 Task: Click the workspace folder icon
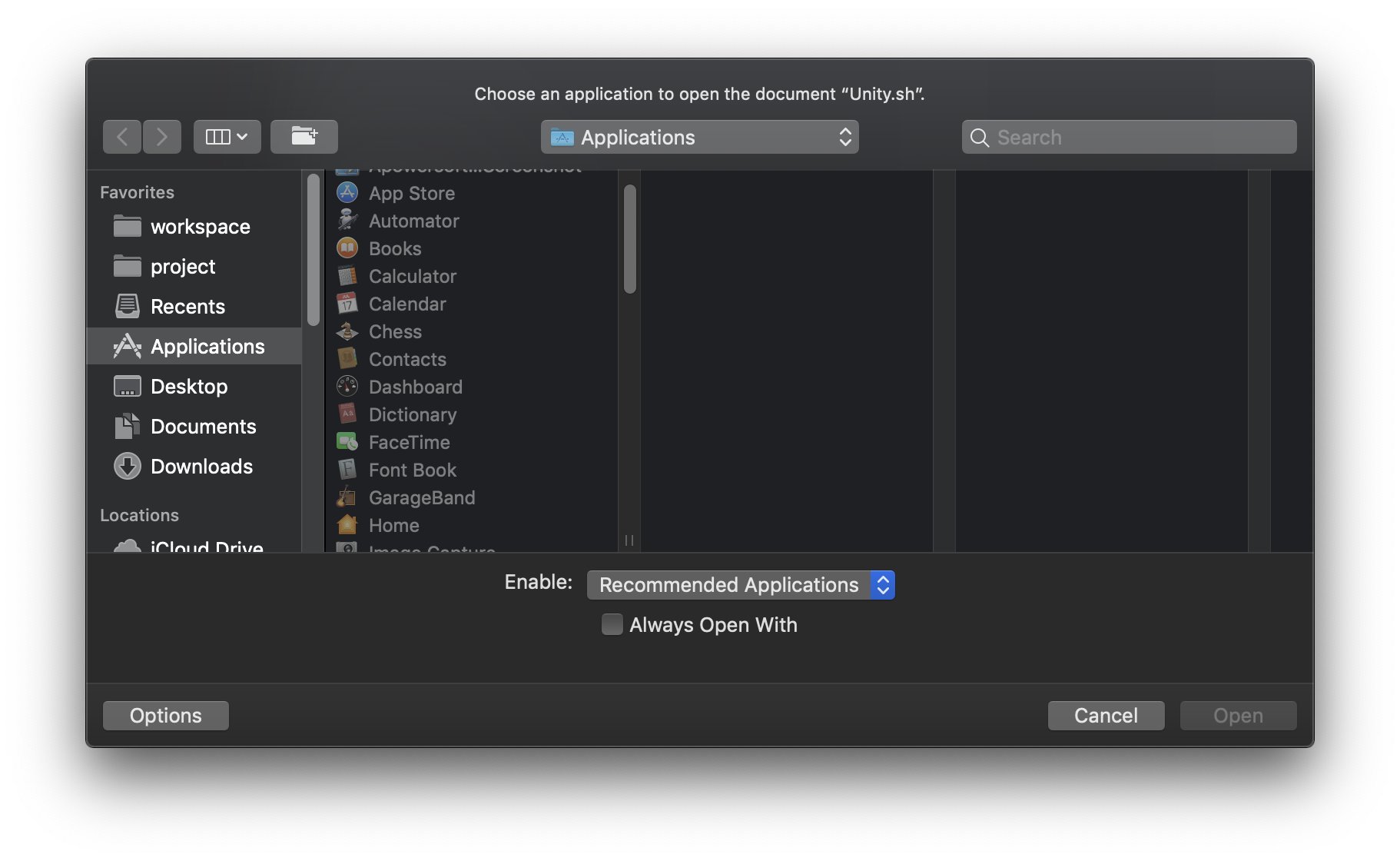pos(128,226)
